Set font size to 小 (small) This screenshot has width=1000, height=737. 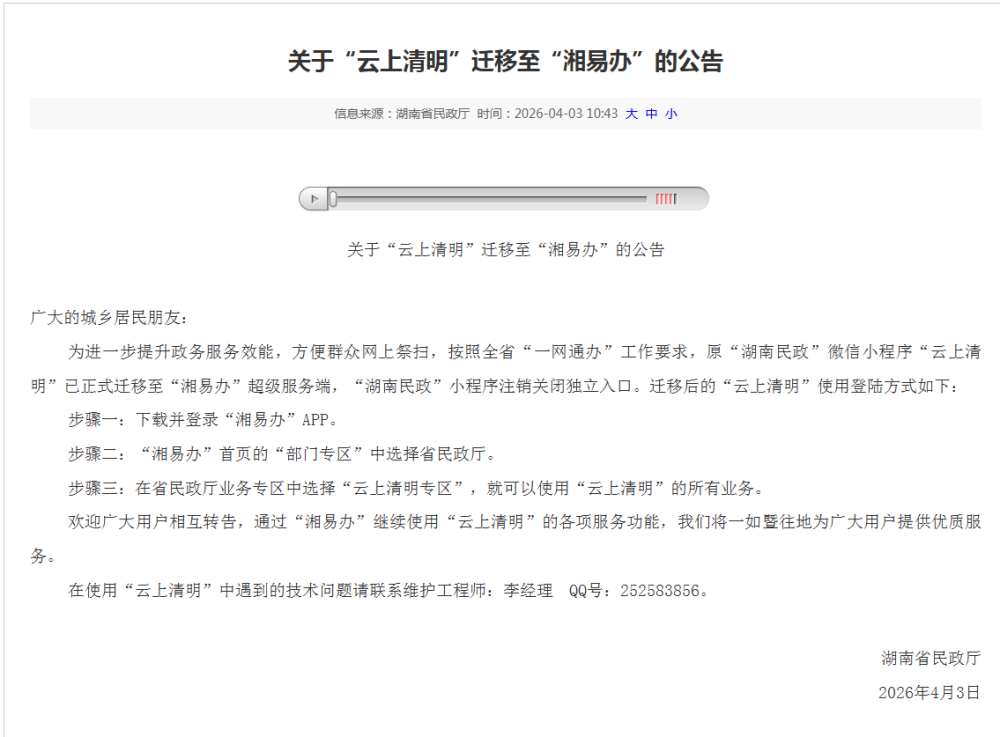pos(671,113)
